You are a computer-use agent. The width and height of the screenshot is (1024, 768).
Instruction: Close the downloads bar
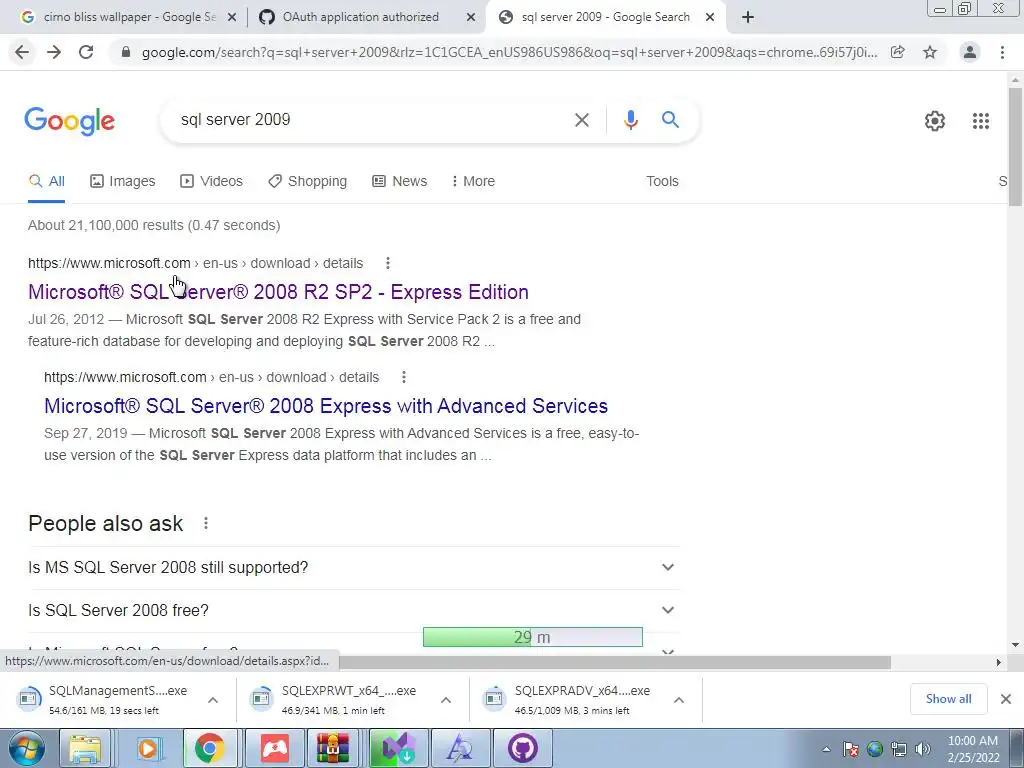click(1006, 699)
